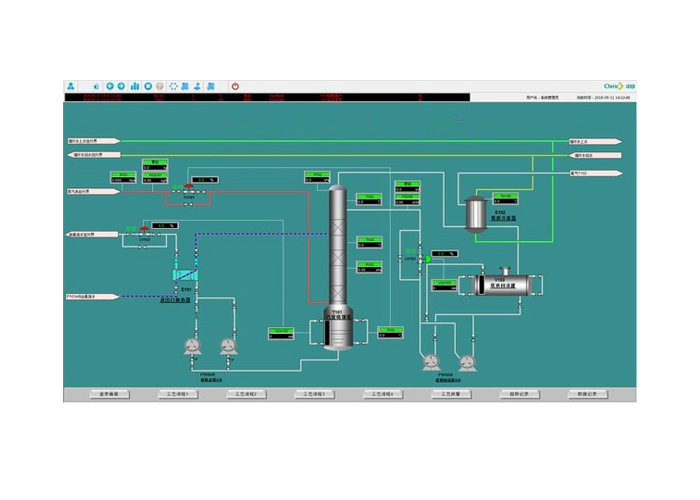Click the bottom button right of 工艺流程4
Viewport: 700px width, 500px height.
click(x=451, y=394)
